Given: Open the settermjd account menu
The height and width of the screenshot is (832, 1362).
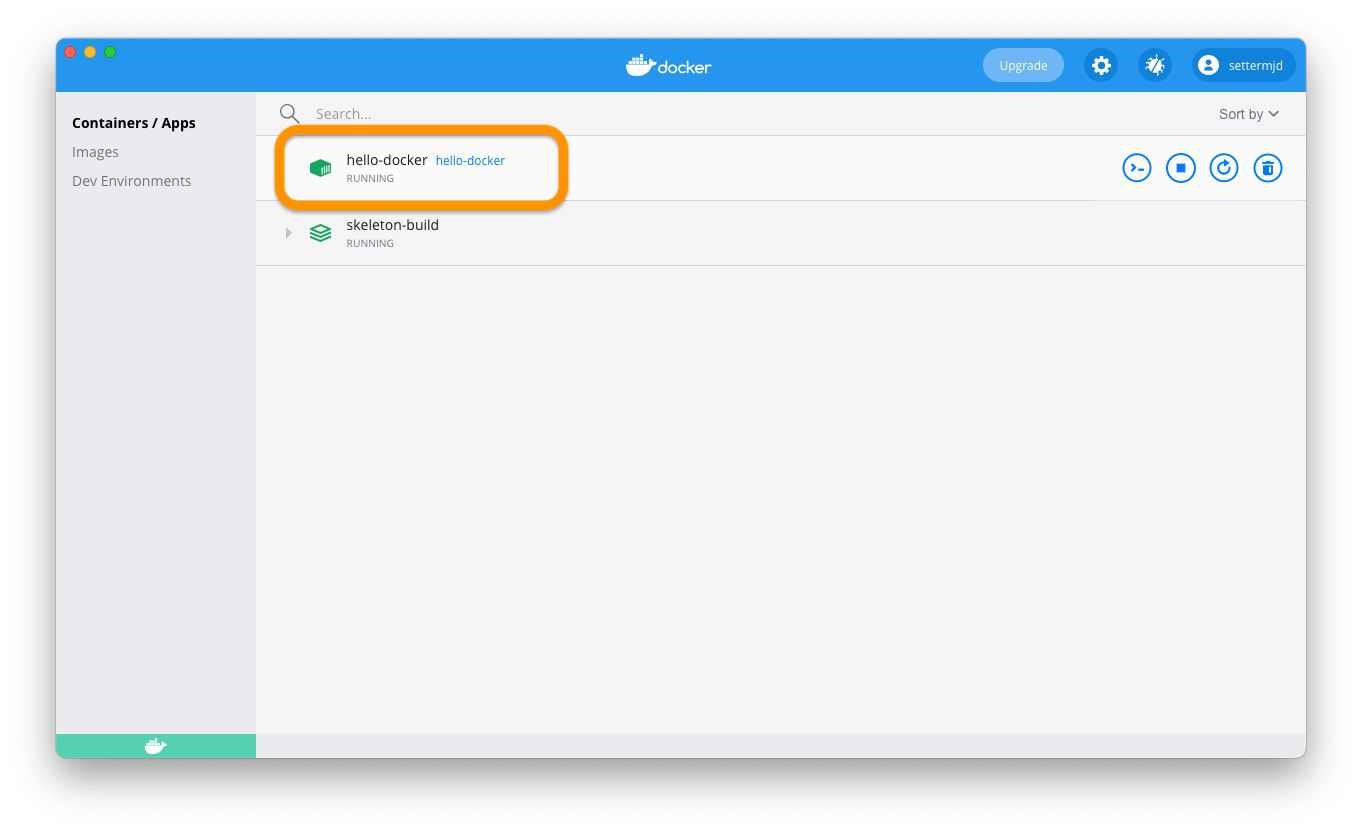Looking at the screenshot, I should click(1243, 66).
